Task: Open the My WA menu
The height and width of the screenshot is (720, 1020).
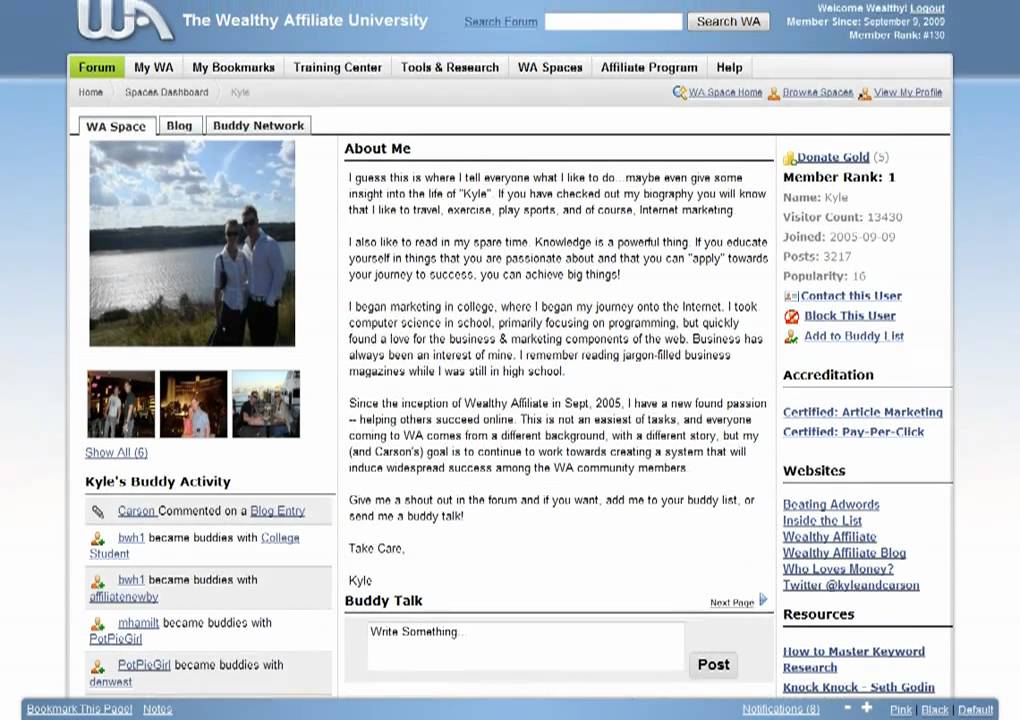Action: (x=154, y=67)
